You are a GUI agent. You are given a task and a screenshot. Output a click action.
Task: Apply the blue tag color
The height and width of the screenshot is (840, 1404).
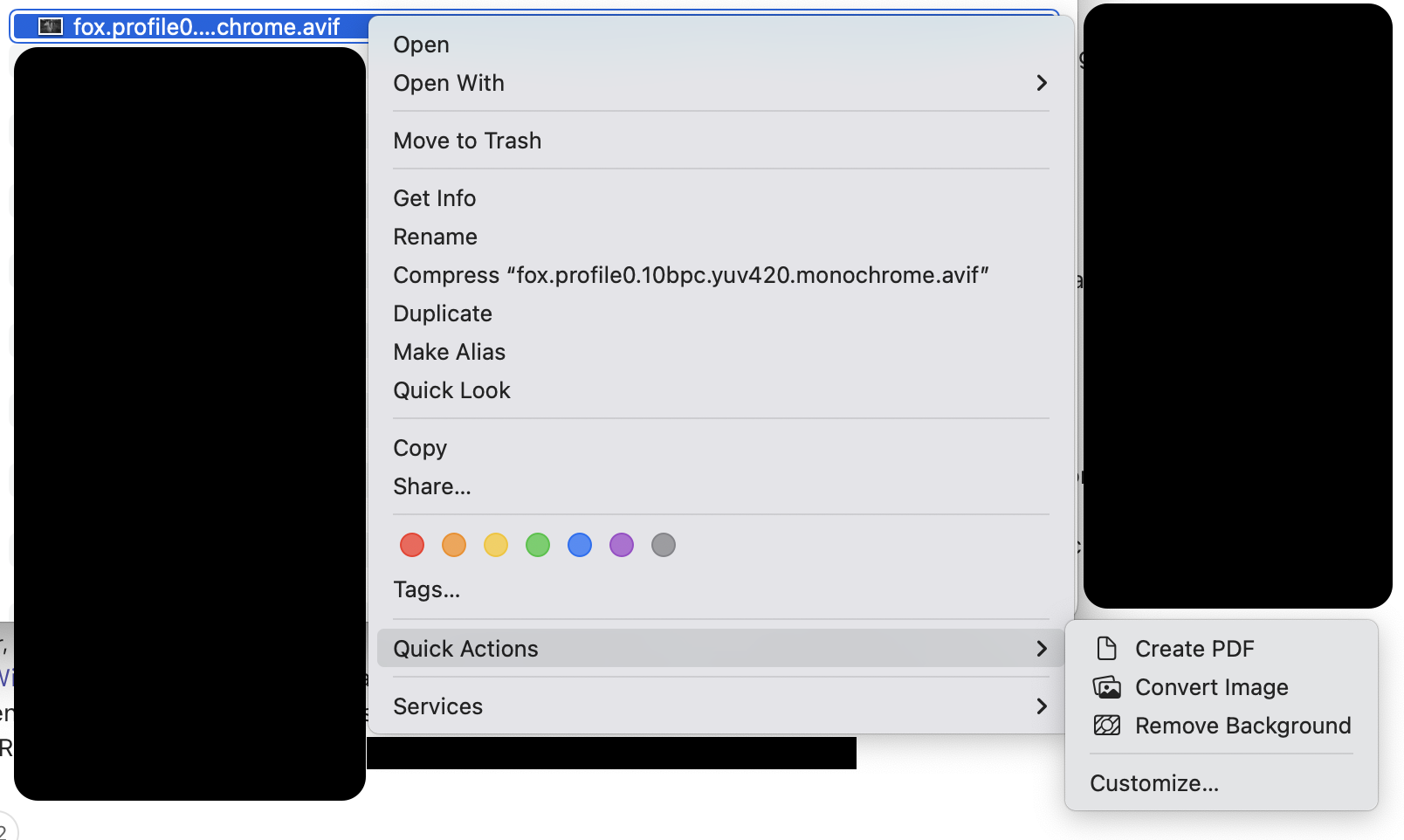coord(580,545)
